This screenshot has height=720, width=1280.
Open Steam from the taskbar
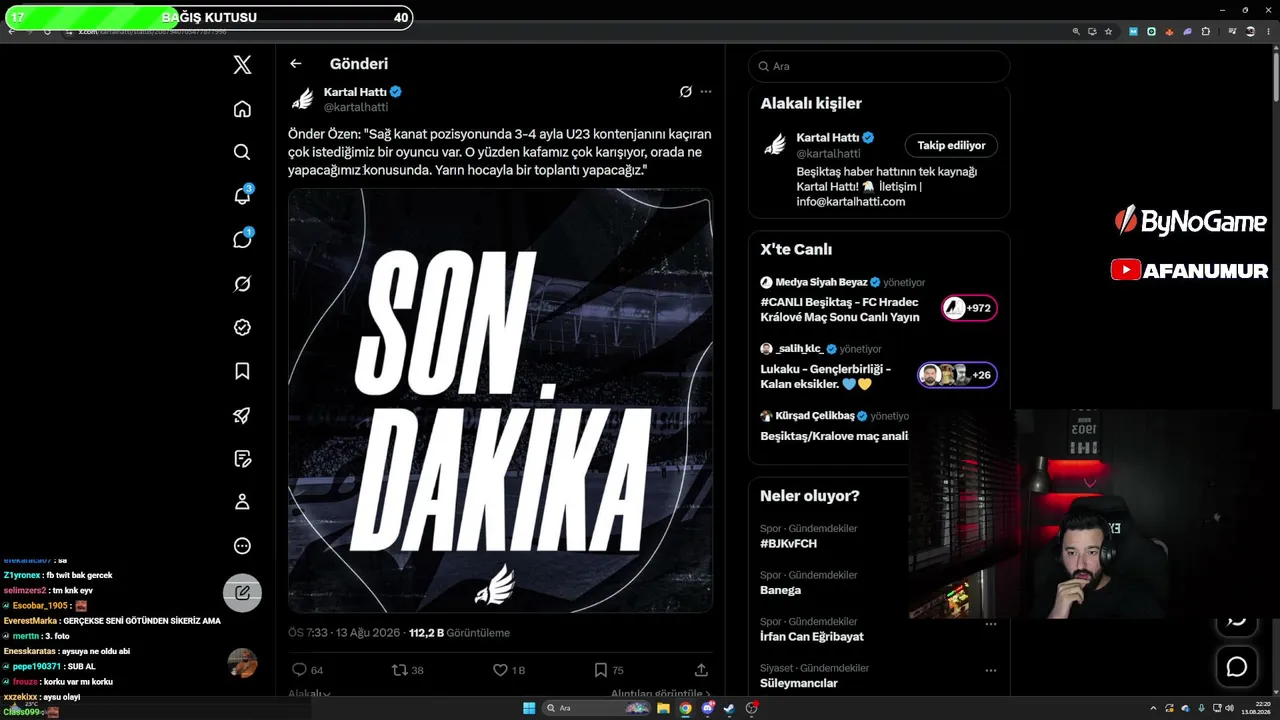click(x=729, y=708)
